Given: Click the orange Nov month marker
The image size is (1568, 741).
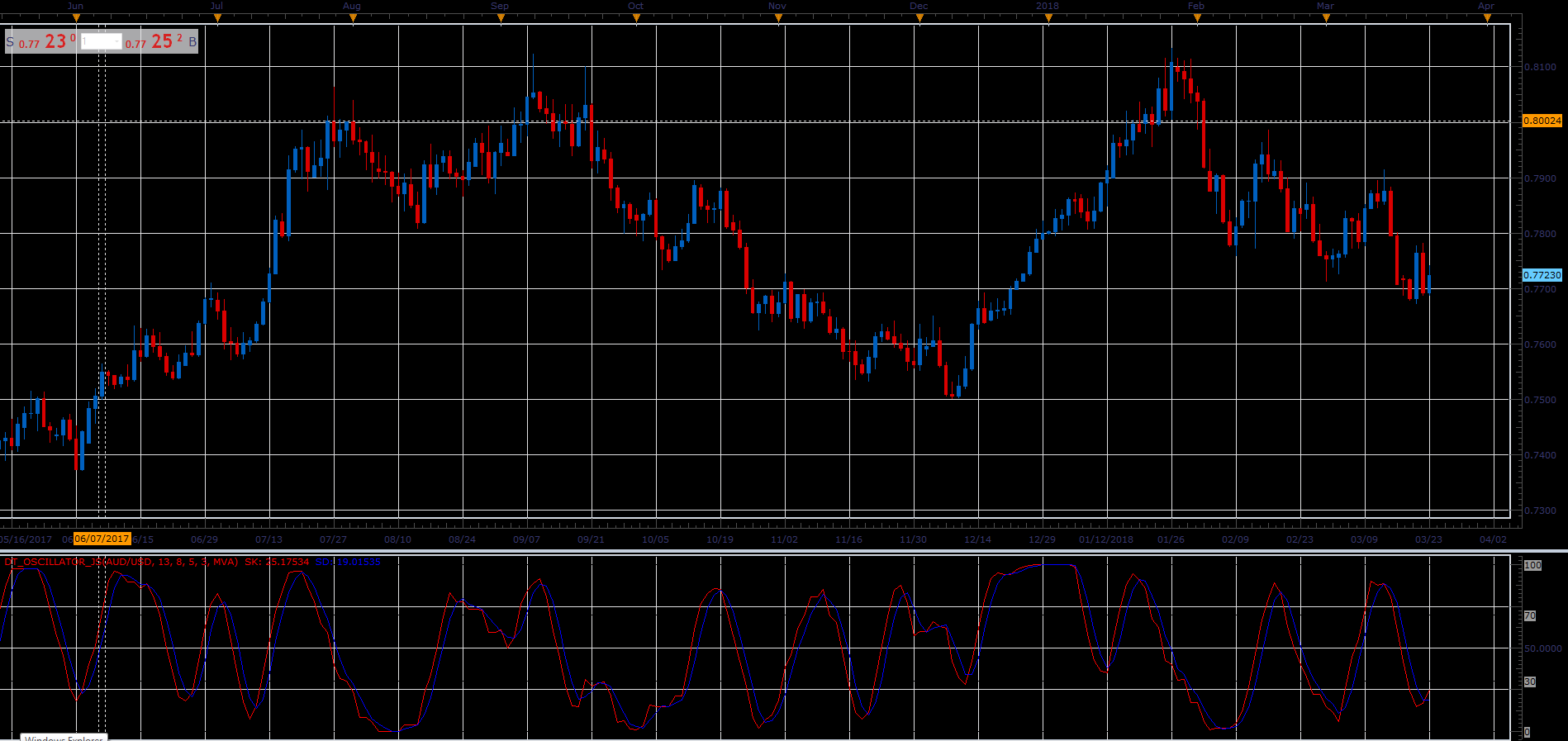Looking at the screenshot, I should pyautogui.click(x=778, y=18).
